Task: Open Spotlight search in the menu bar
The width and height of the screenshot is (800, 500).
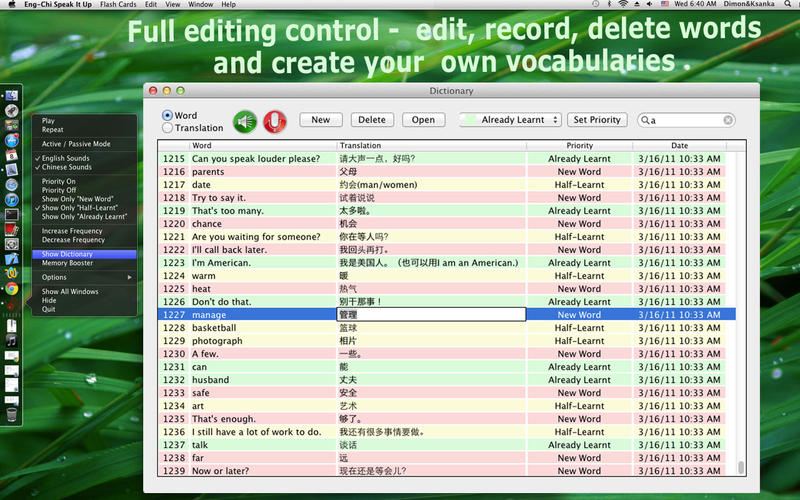Action: pyautogui.click(x=788, y=4)
